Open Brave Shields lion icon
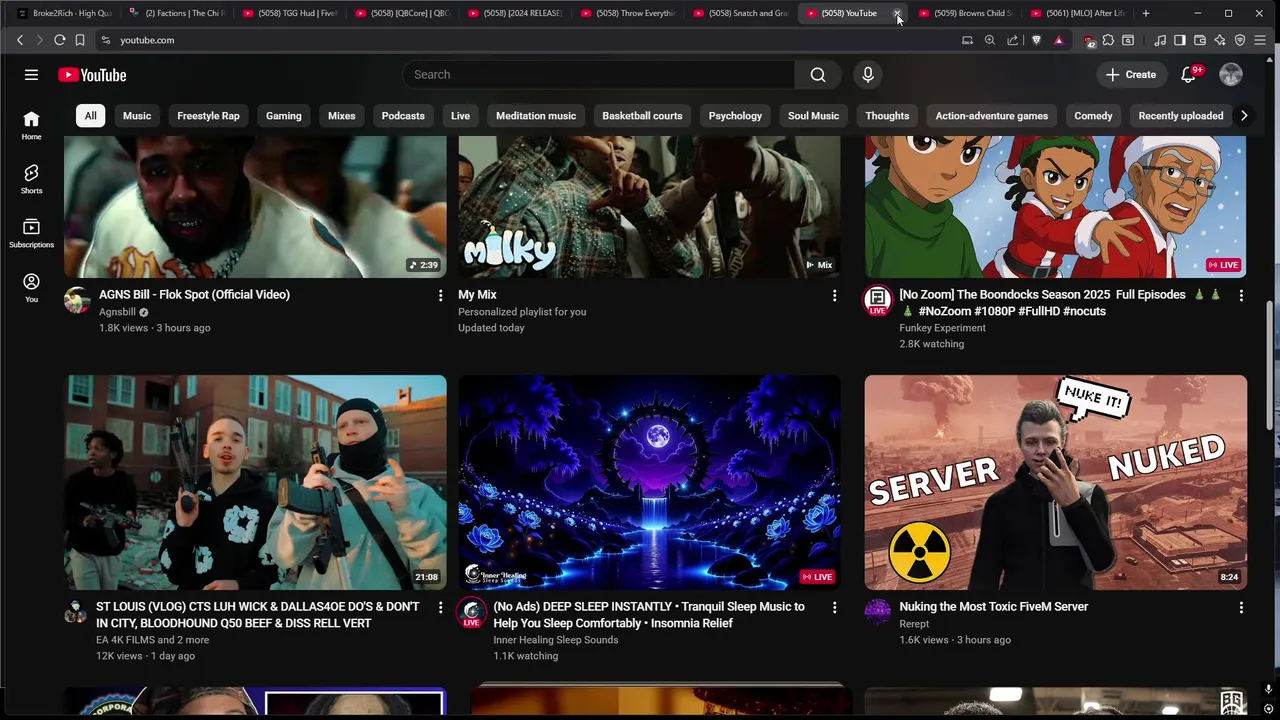The width and height of the screenshot is (1280, 720). 1036,40
